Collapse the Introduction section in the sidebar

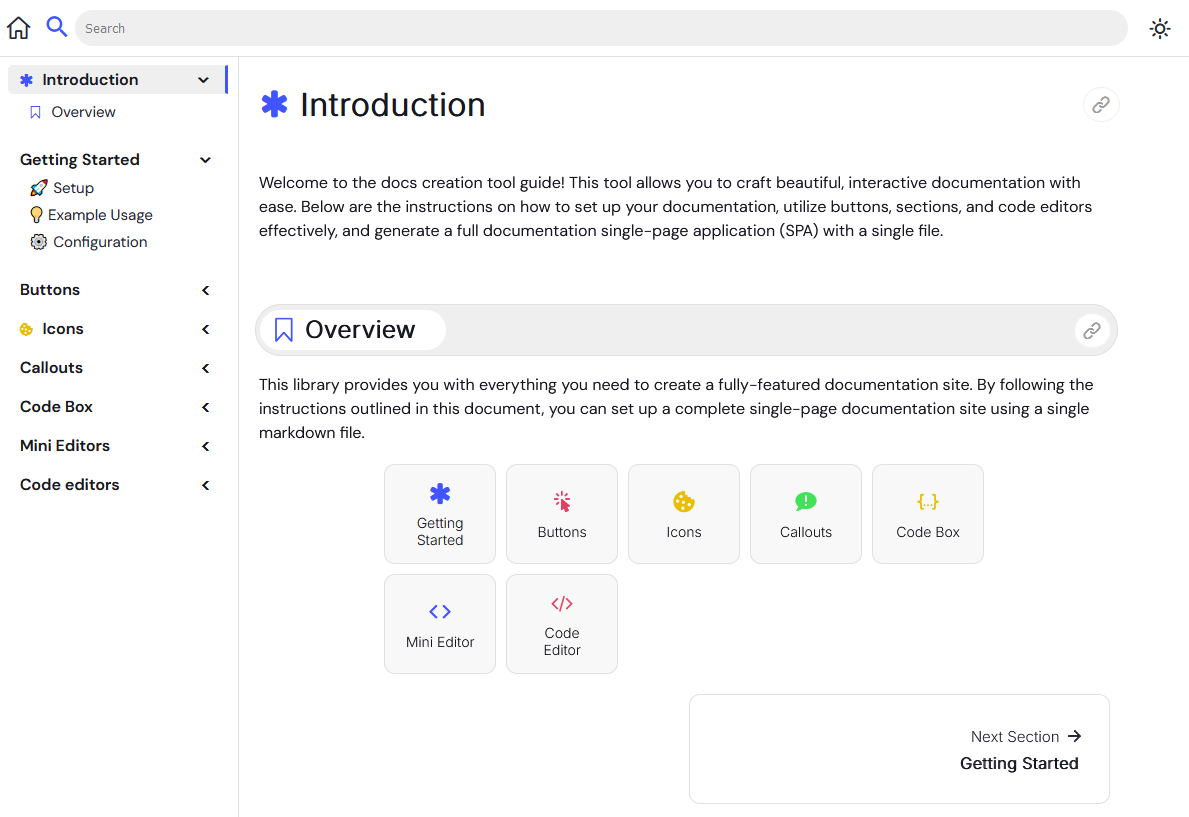click(204, 79)
